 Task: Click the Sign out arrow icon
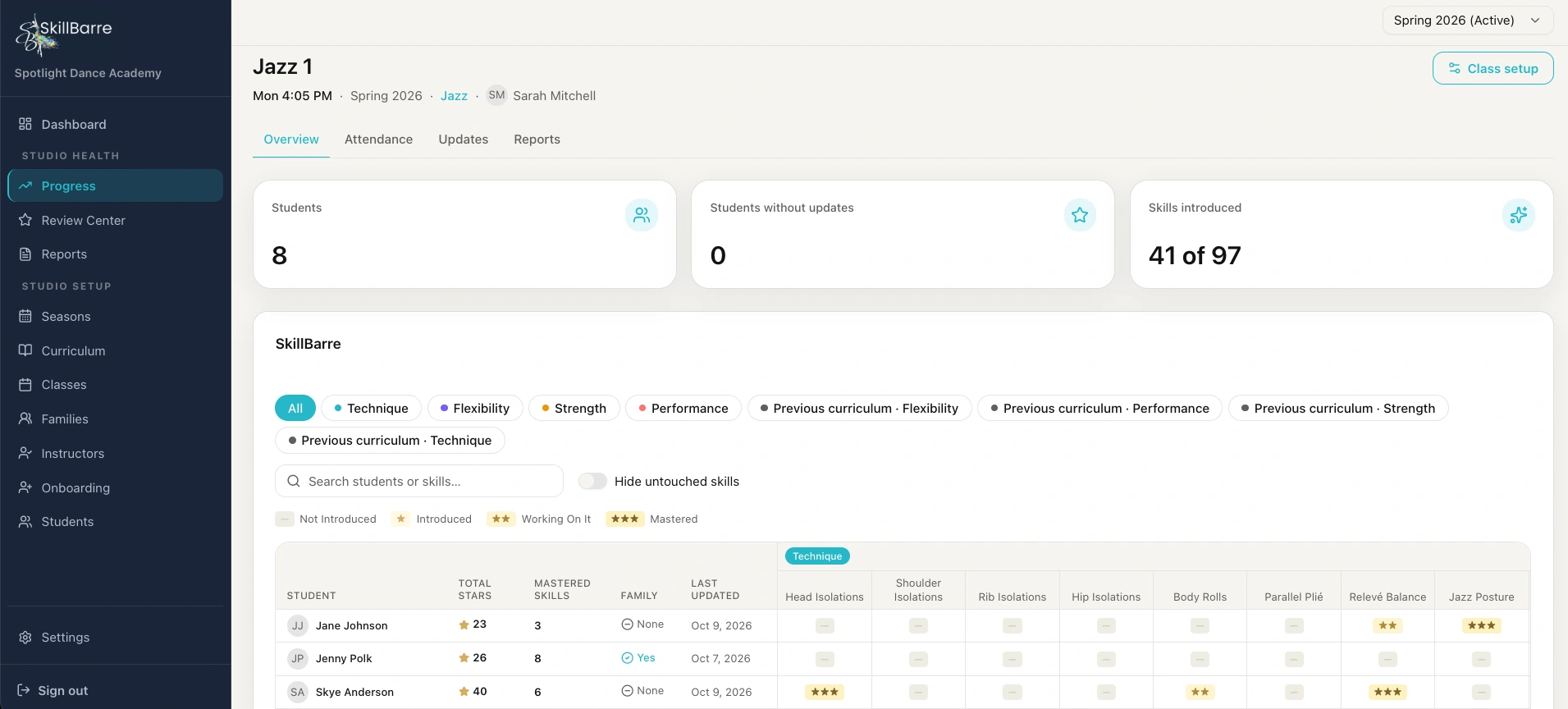[24, 690]
